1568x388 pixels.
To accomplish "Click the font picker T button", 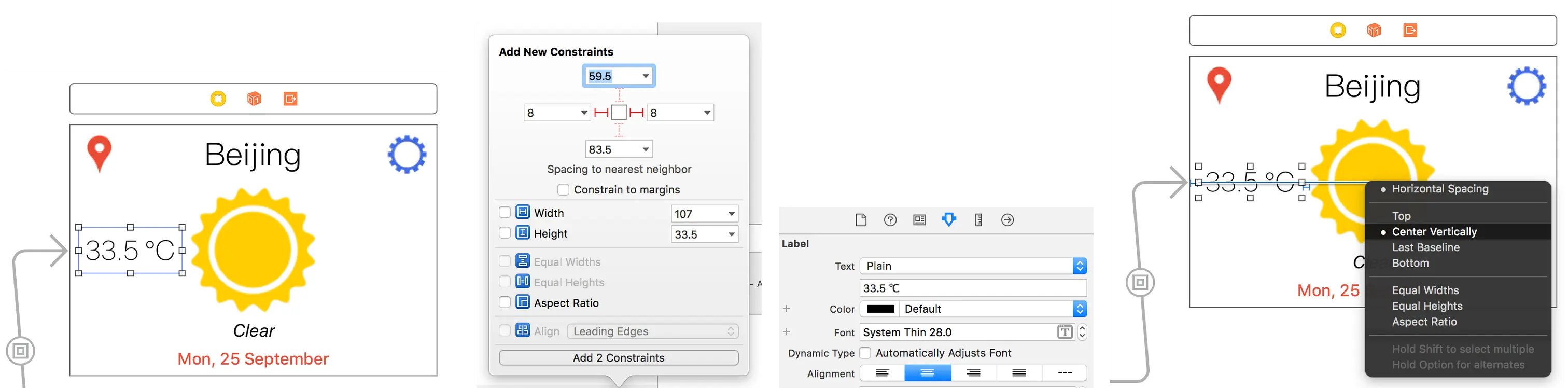I will coord(1065,332).
